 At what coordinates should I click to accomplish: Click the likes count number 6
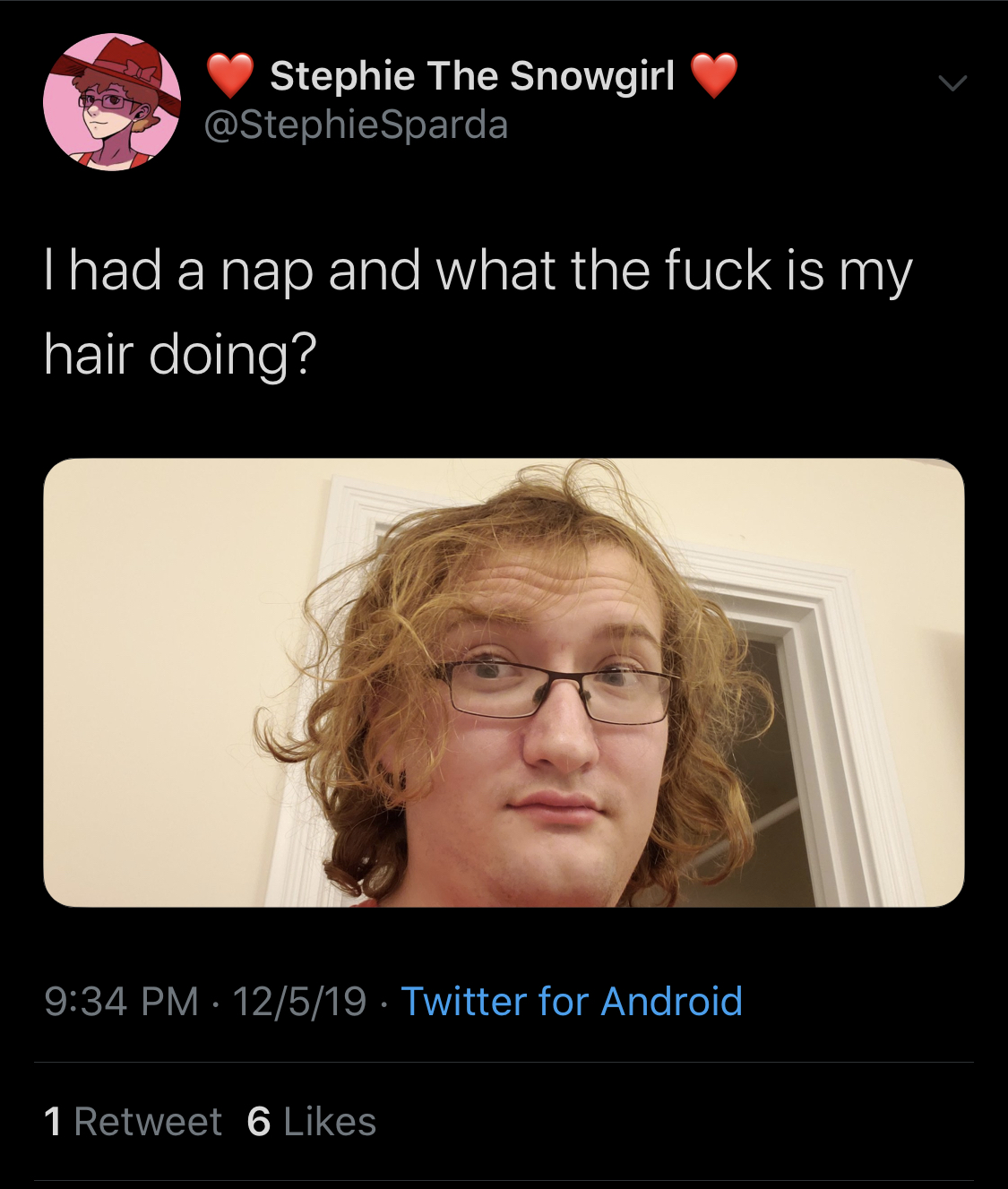coord(259,1122)
